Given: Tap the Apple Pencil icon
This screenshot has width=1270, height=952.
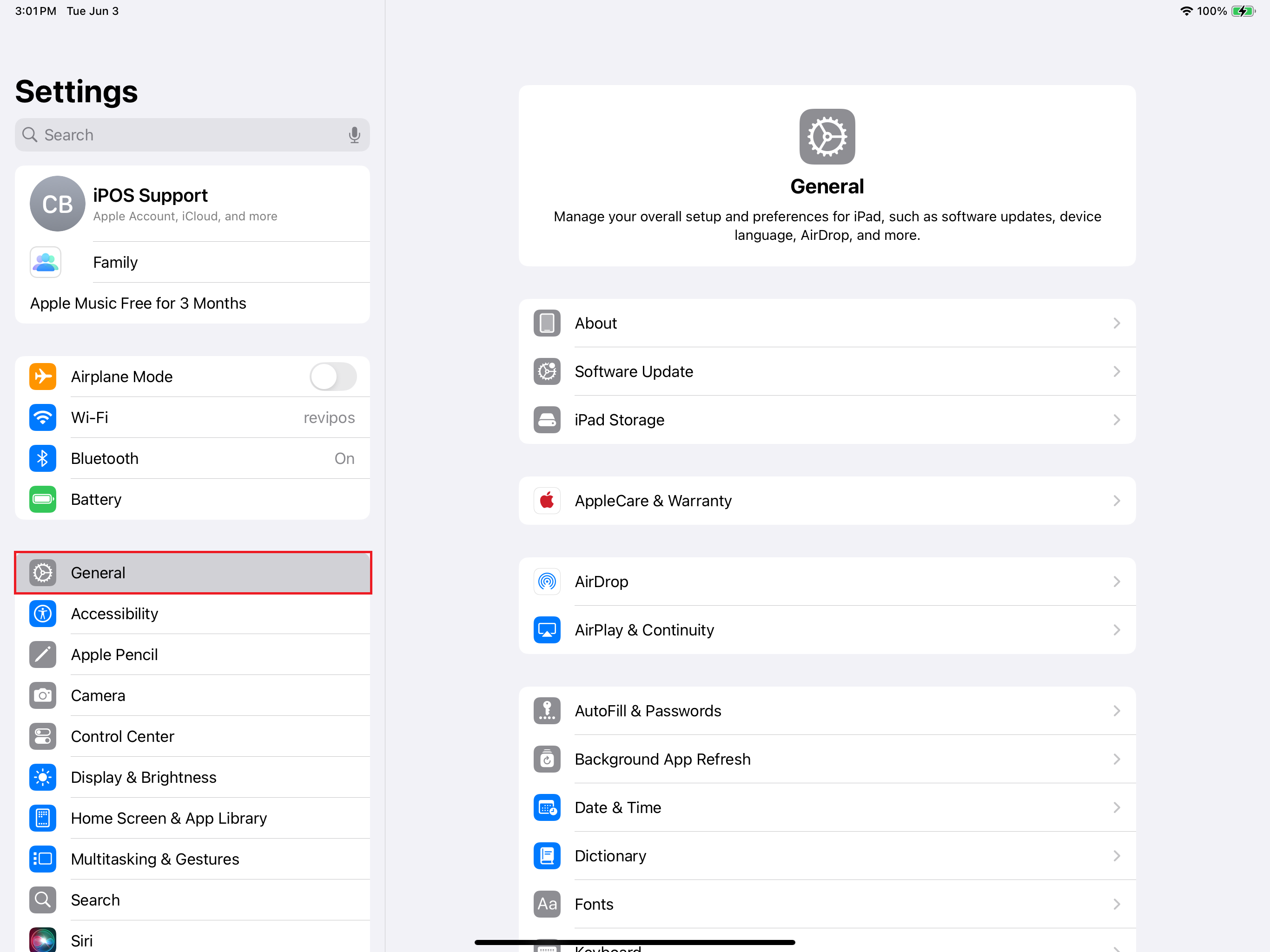Looking at the screenshot, I should pyautogui.click(x=42, y=654).
